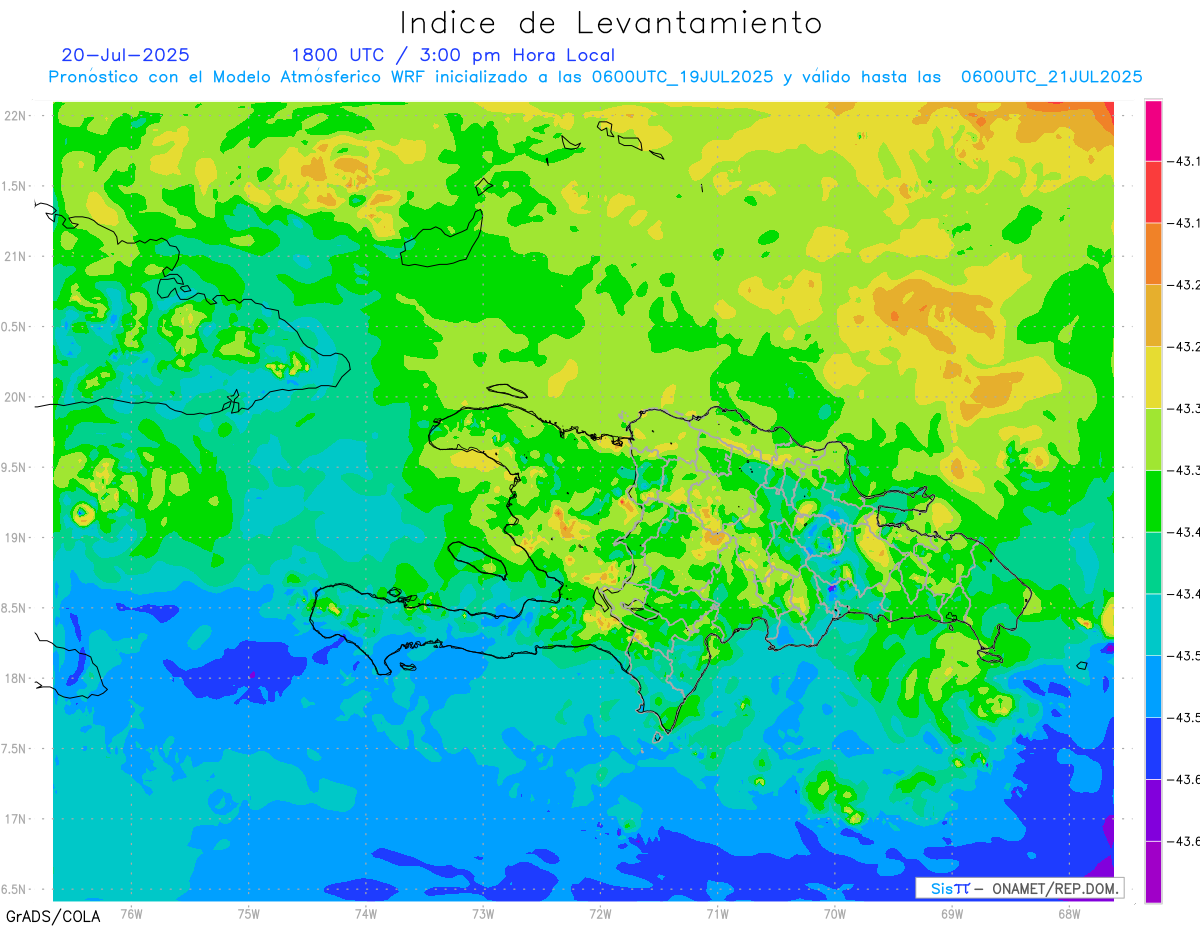1200x927 pixels.
Task: Click the '68W' longitude label
Action: (1069, 914)
